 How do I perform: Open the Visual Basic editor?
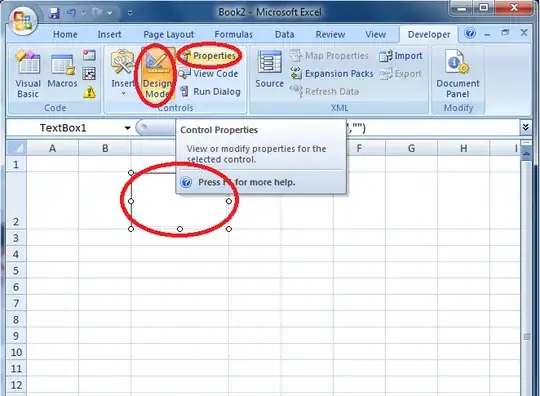coord(28,74)
